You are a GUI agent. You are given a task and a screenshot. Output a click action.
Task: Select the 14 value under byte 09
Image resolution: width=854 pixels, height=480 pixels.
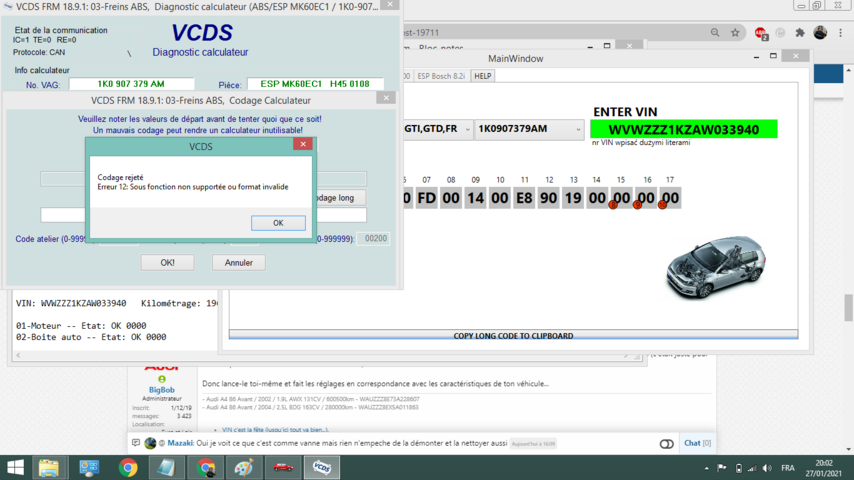[x=475, y=198]
